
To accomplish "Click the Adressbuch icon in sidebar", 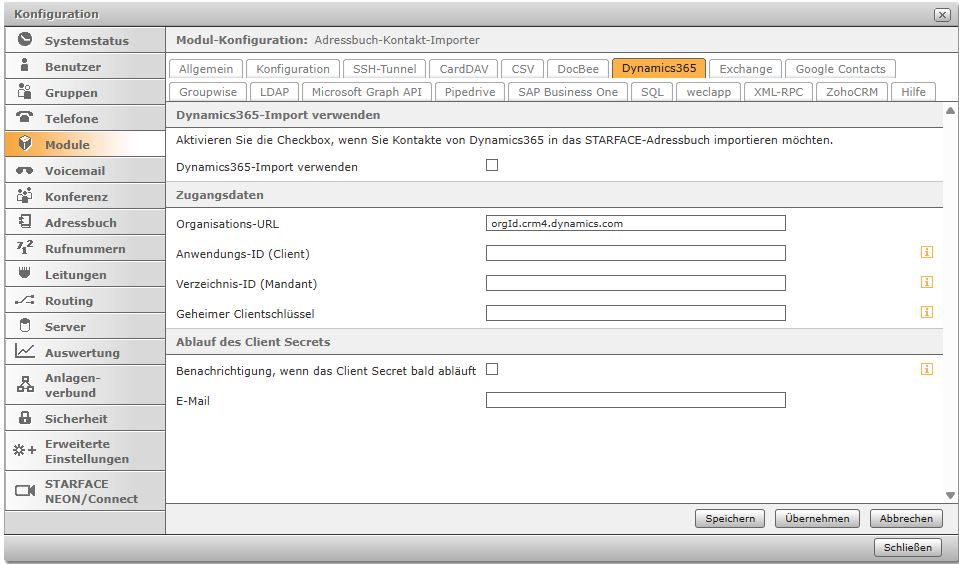I will [x=25, y=223].
